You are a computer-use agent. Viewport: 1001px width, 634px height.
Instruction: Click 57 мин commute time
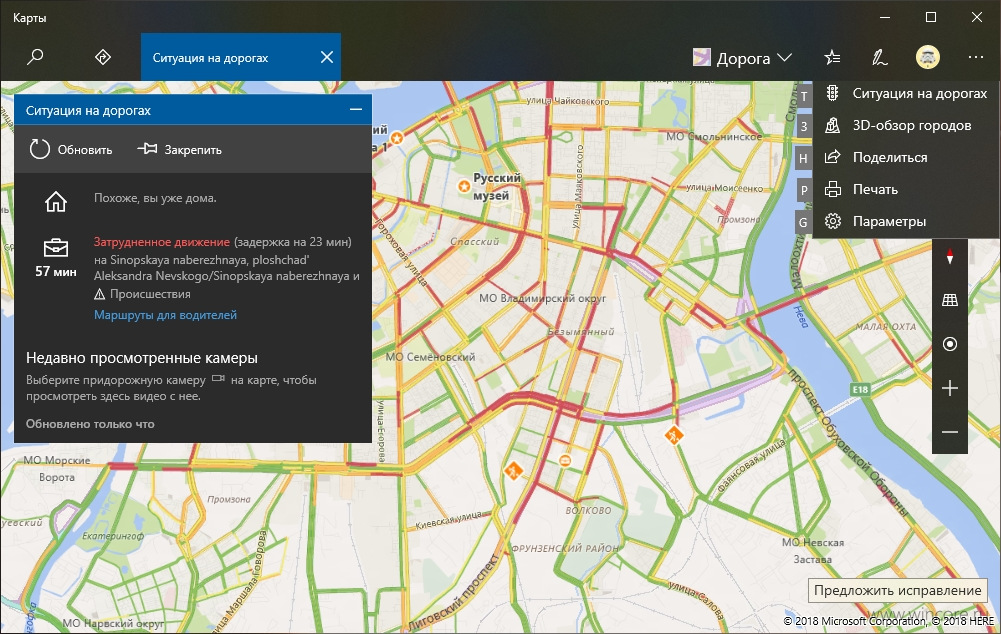tap(56, 271)
